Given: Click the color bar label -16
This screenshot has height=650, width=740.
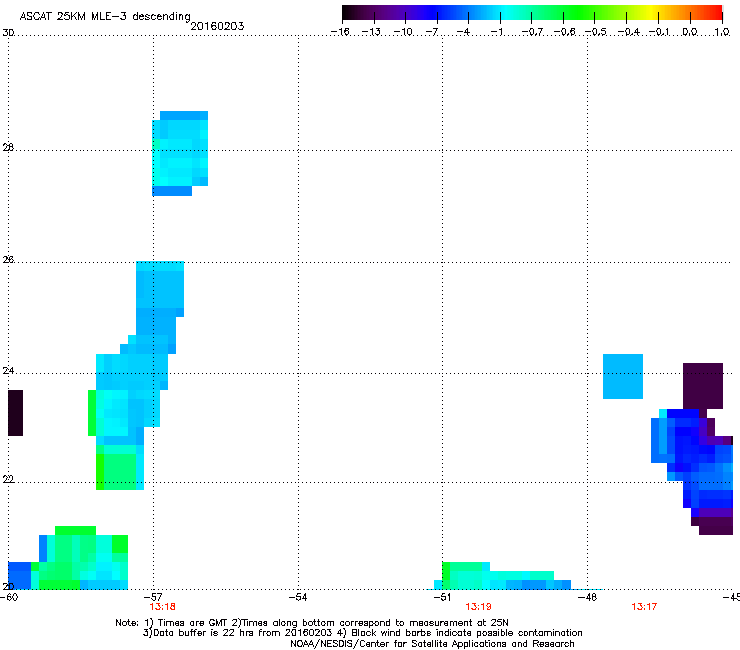Looking at the screenshot, I should pos(340,32).
